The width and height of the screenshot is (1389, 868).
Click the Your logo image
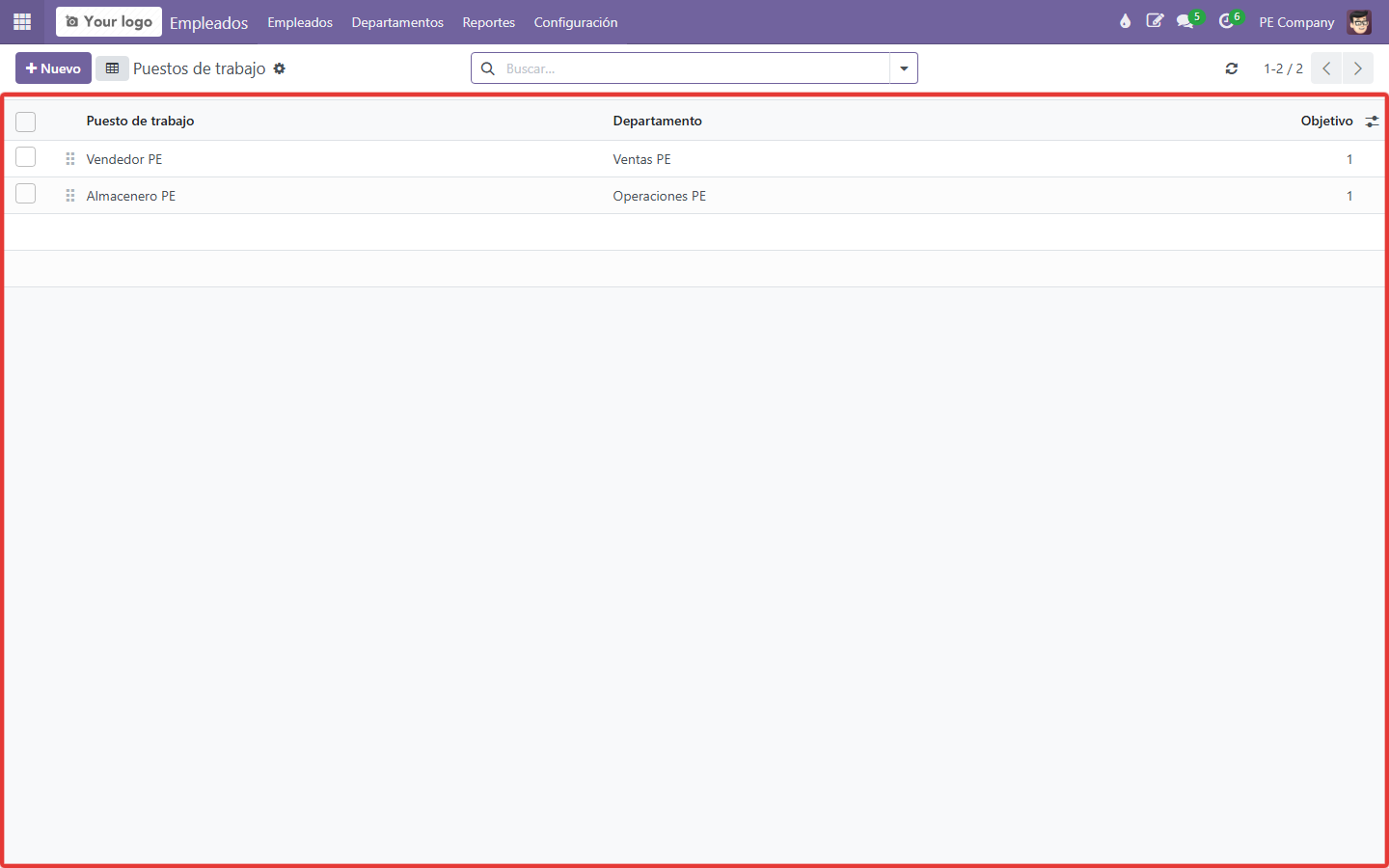(x=109, y=21)
